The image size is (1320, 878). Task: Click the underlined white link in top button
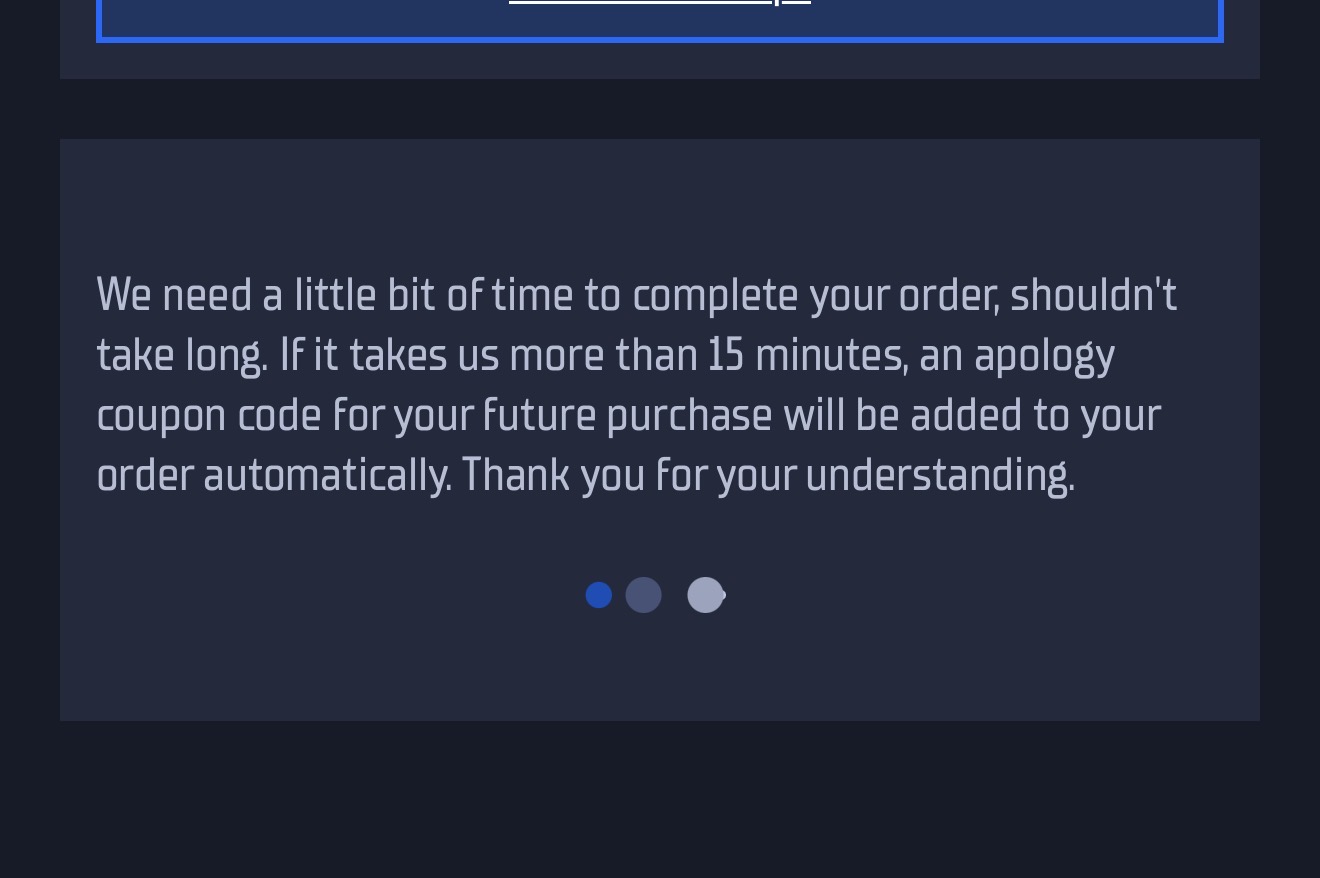tap(659, 3)
